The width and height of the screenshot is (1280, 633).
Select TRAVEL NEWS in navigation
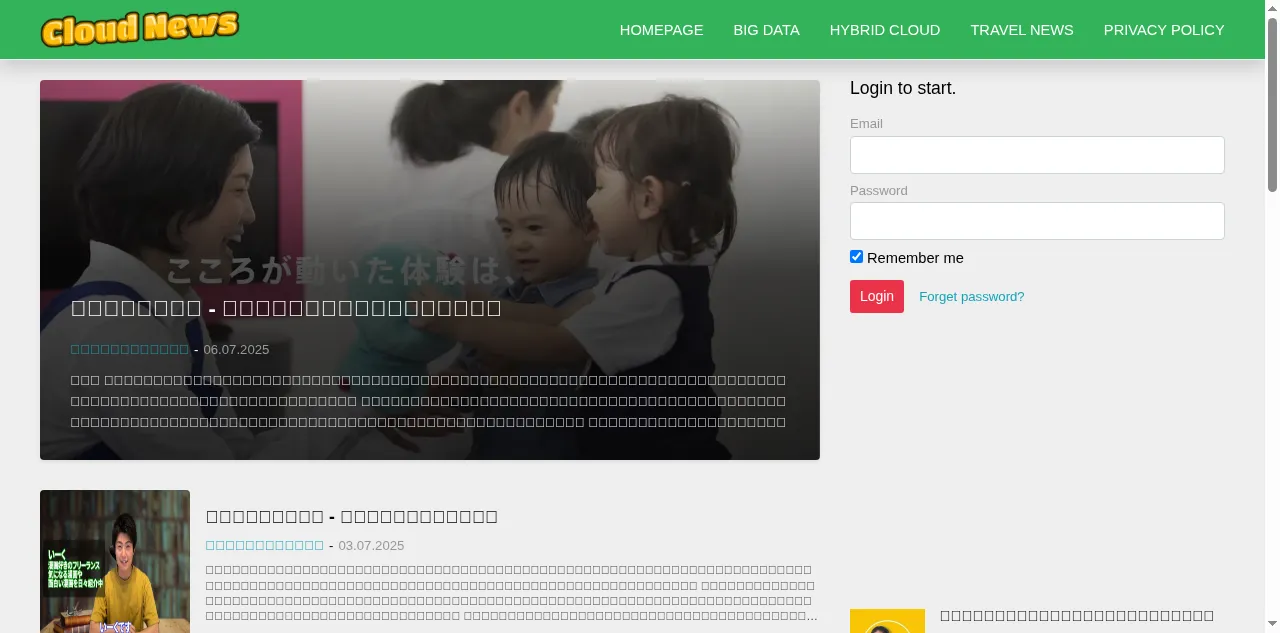pos(1022,30)
